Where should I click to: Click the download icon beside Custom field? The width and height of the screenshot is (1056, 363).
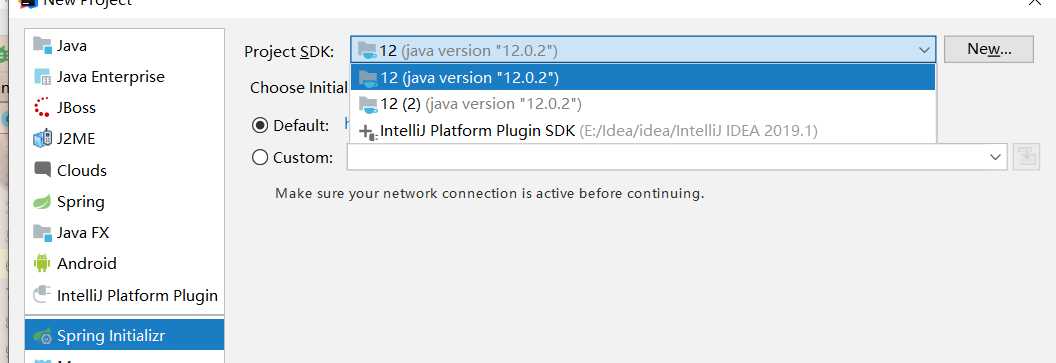coord(1026,157)
